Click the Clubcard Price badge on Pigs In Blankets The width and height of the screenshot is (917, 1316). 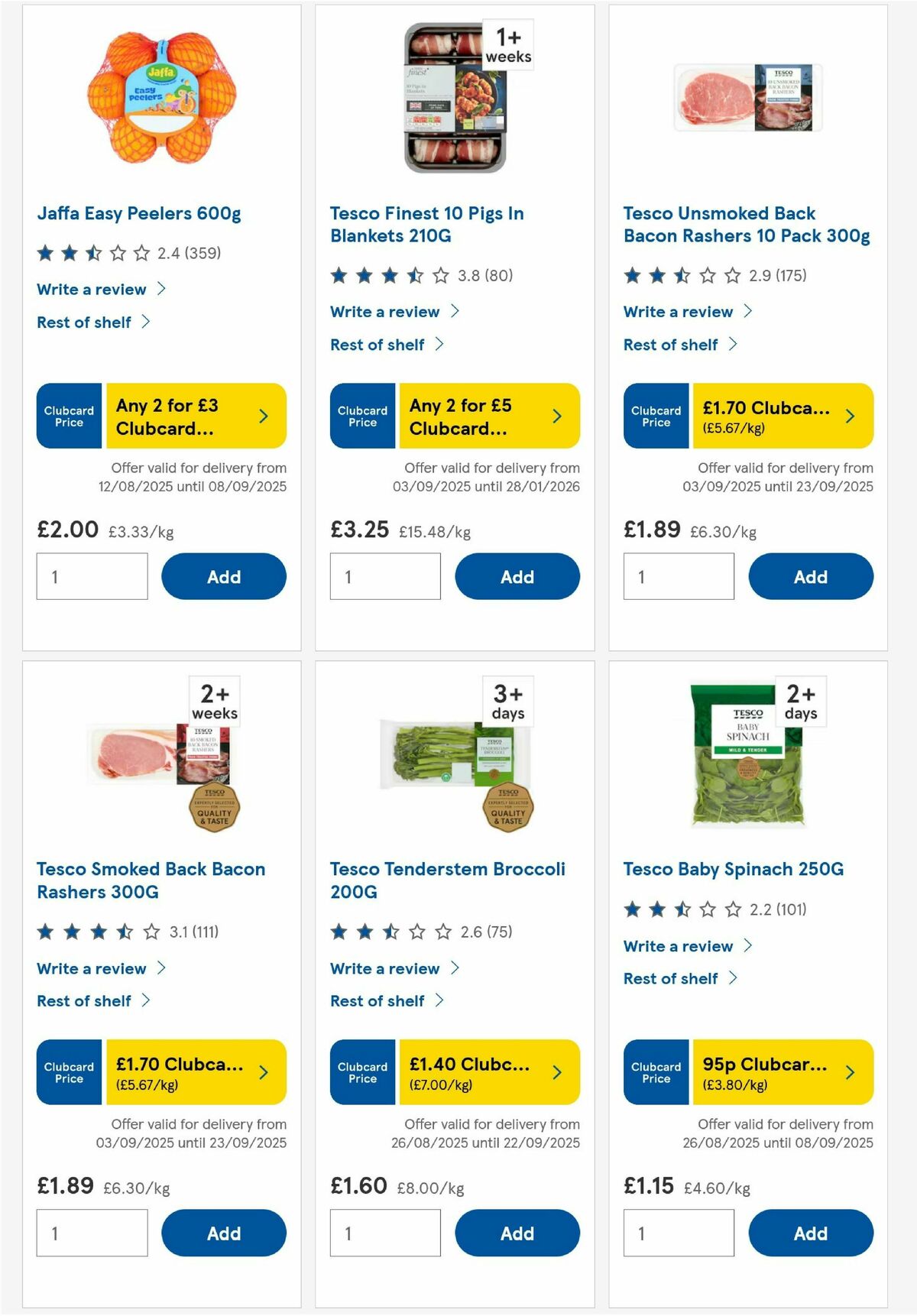pos(361,416)
